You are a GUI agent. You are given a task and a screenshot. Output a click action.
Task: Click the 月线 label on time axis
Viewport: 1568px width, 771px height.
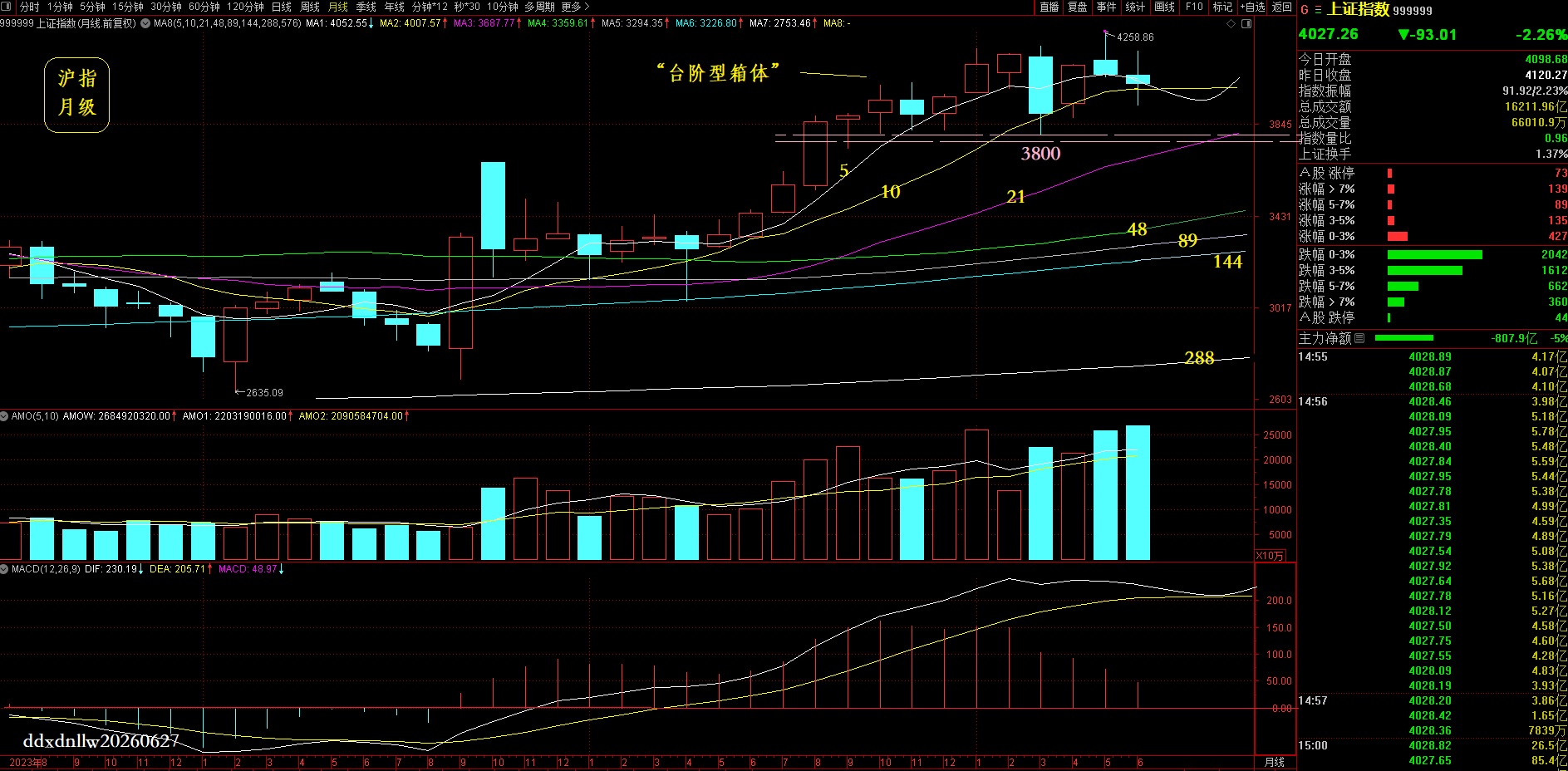(1274, 762)
